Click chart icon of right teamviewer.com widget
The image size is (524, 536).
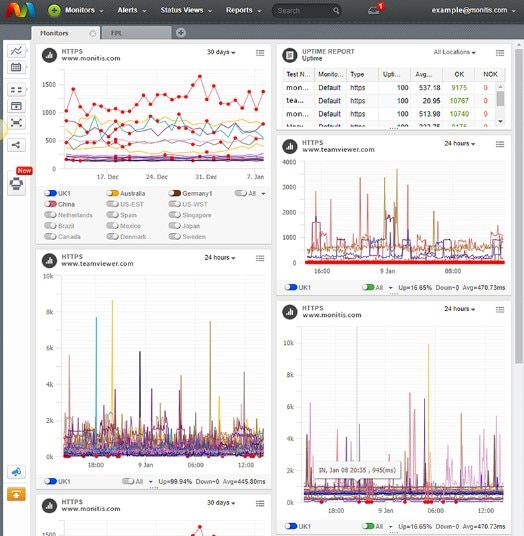point(290,146)
